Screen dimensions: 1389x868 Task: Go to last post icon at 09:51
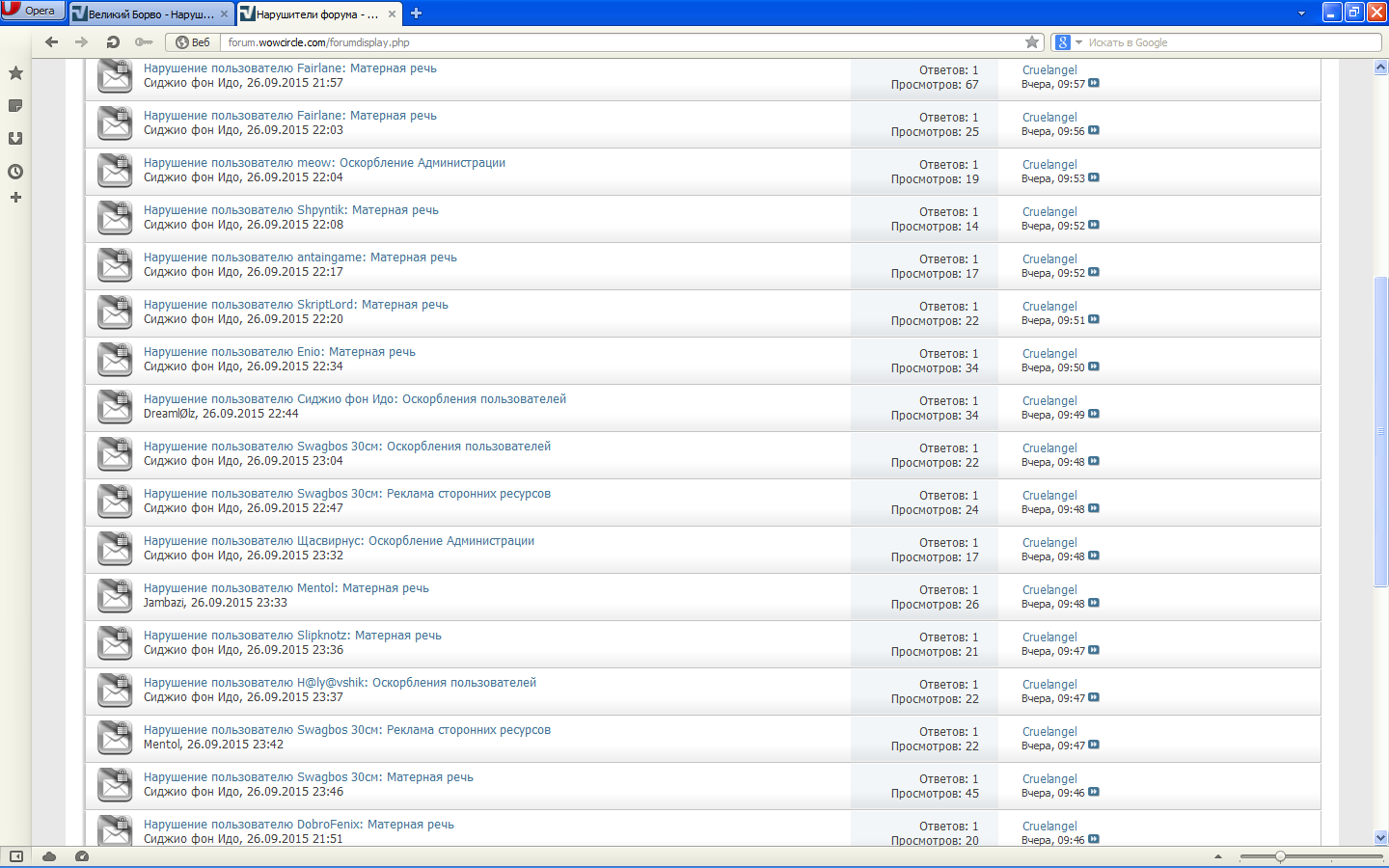(x=1094, y=320)
